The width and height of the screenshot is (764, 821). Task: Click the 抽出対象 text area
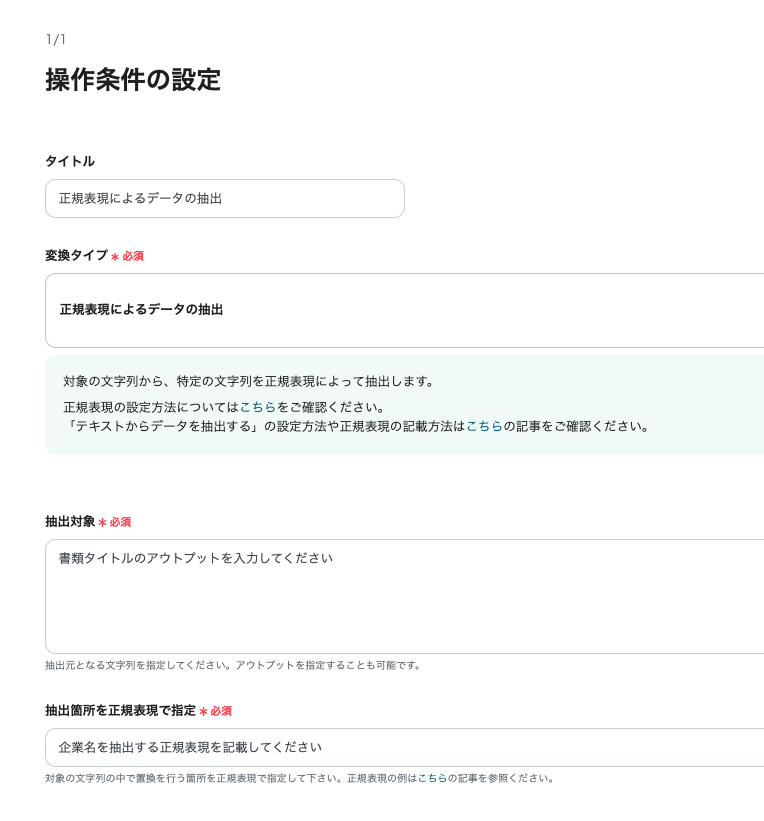pos(404,596)
